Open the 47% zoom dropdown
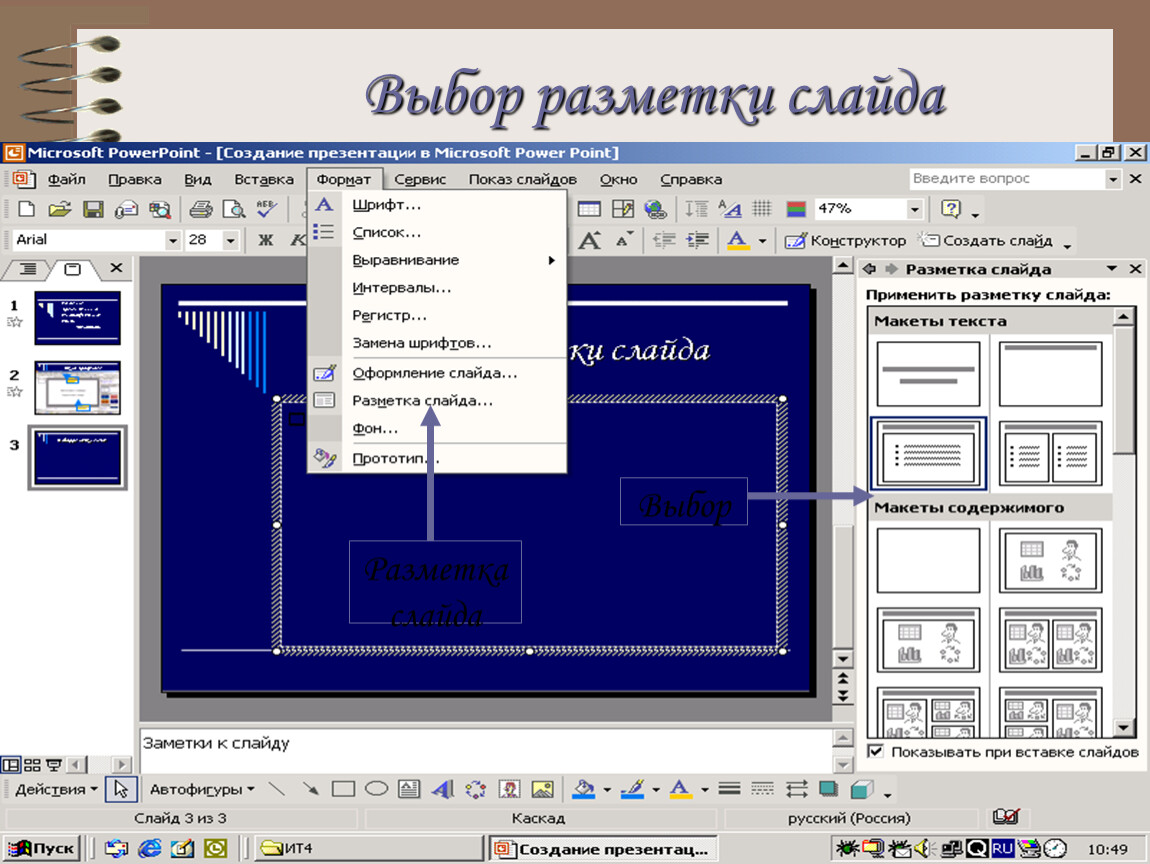The width and height of the screenshot is (1150, 864). pyautogui.click(x=915, y=209)
